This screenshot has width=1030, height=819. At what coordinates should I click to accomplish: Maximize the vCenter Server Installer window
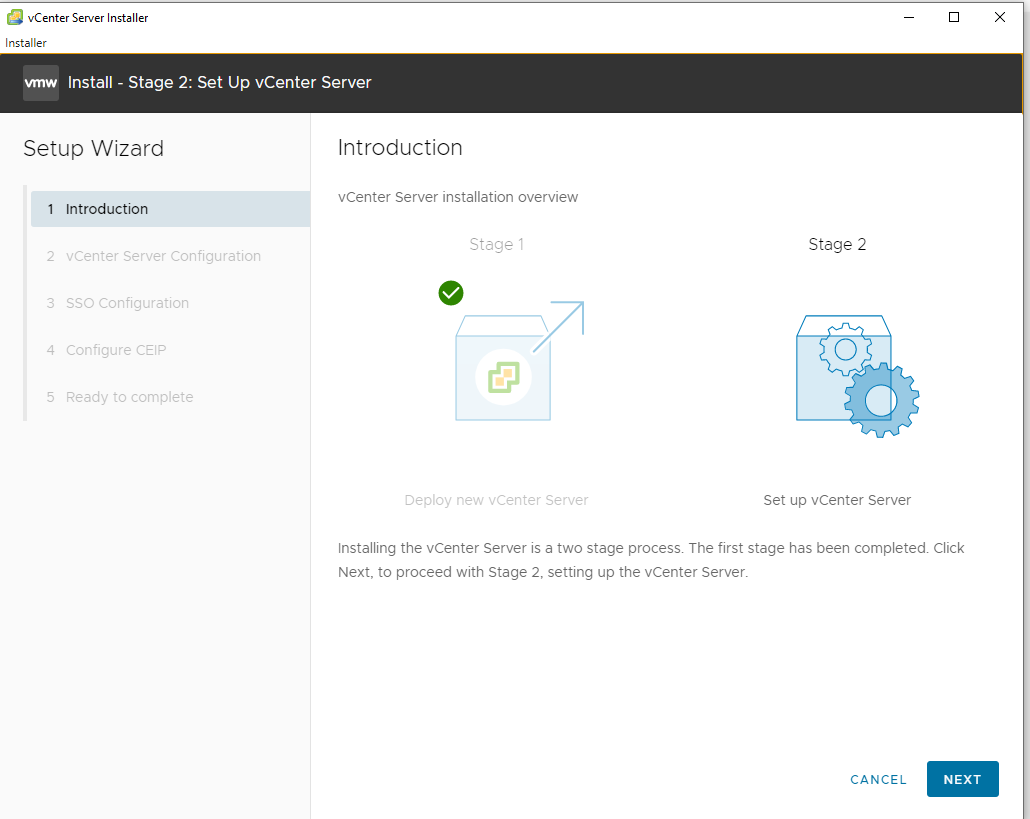(x=954, y=18)
